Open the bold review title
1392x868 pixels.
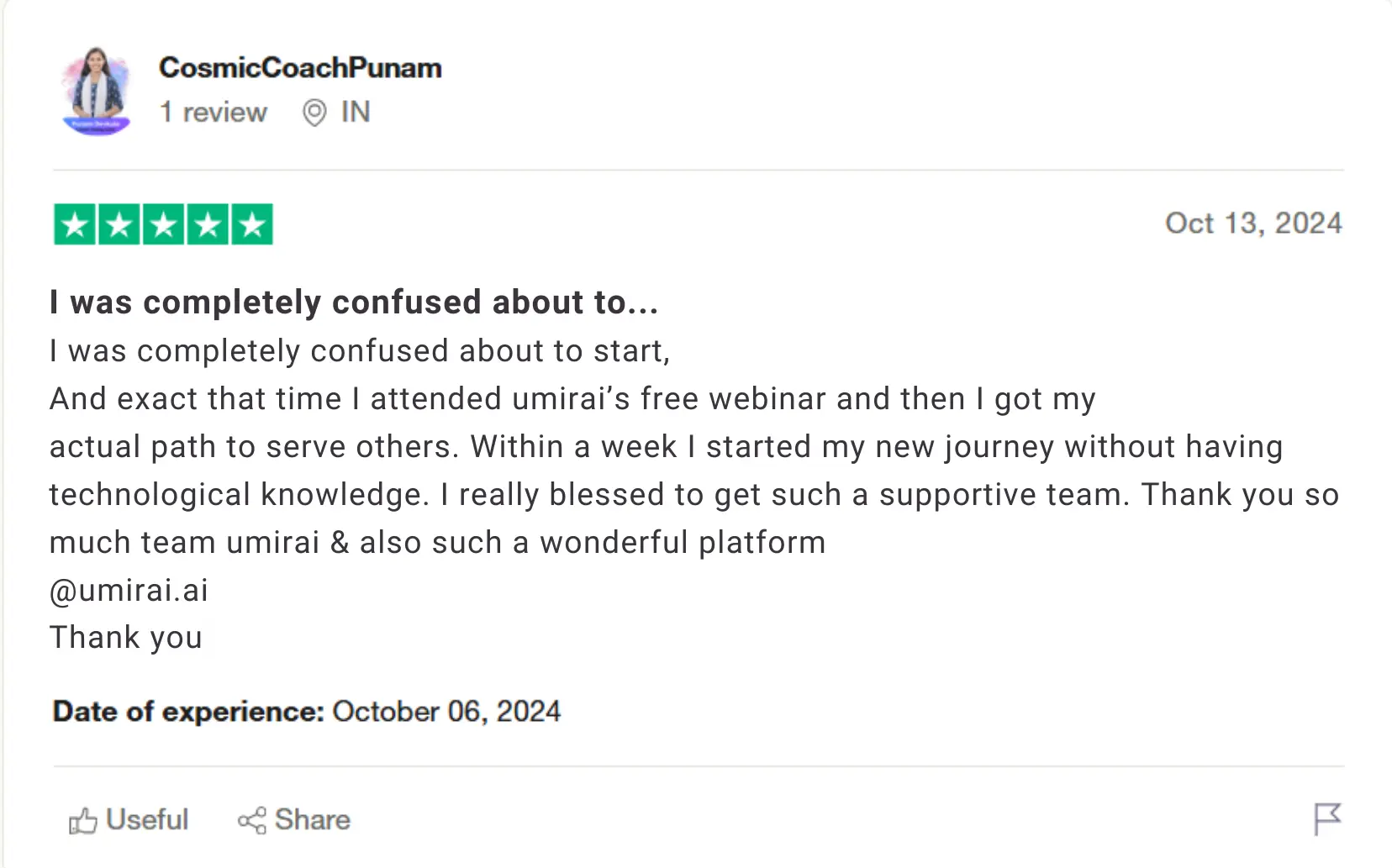click(353, 302)
